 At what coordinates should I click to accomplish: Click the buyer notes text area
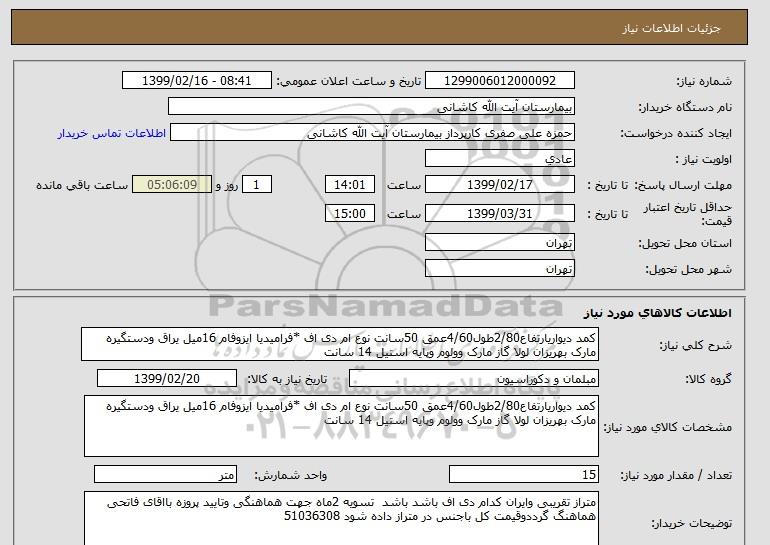[341, 518]
